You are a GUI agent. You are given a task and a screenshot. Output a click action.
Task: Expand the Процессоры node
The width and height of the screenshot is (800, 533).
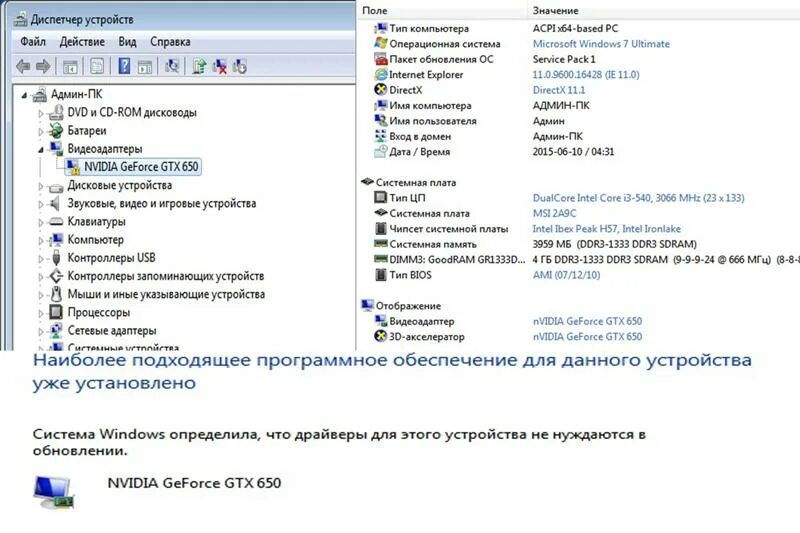tap(41, 313)
